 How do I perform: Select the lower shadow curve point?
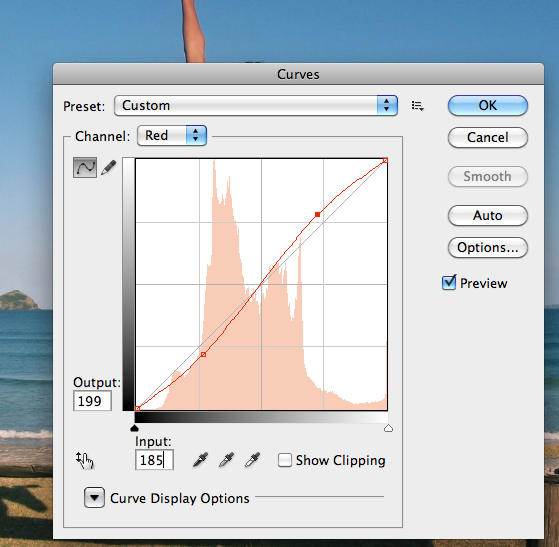tap(203, 354)
